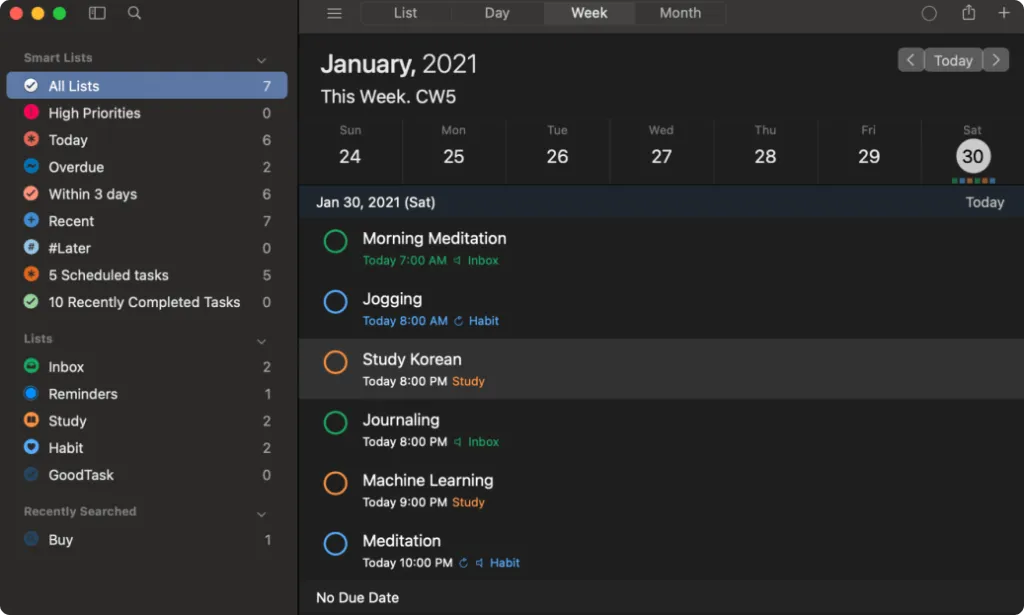Go to next week with the right arrow

[x=995, y=60]
